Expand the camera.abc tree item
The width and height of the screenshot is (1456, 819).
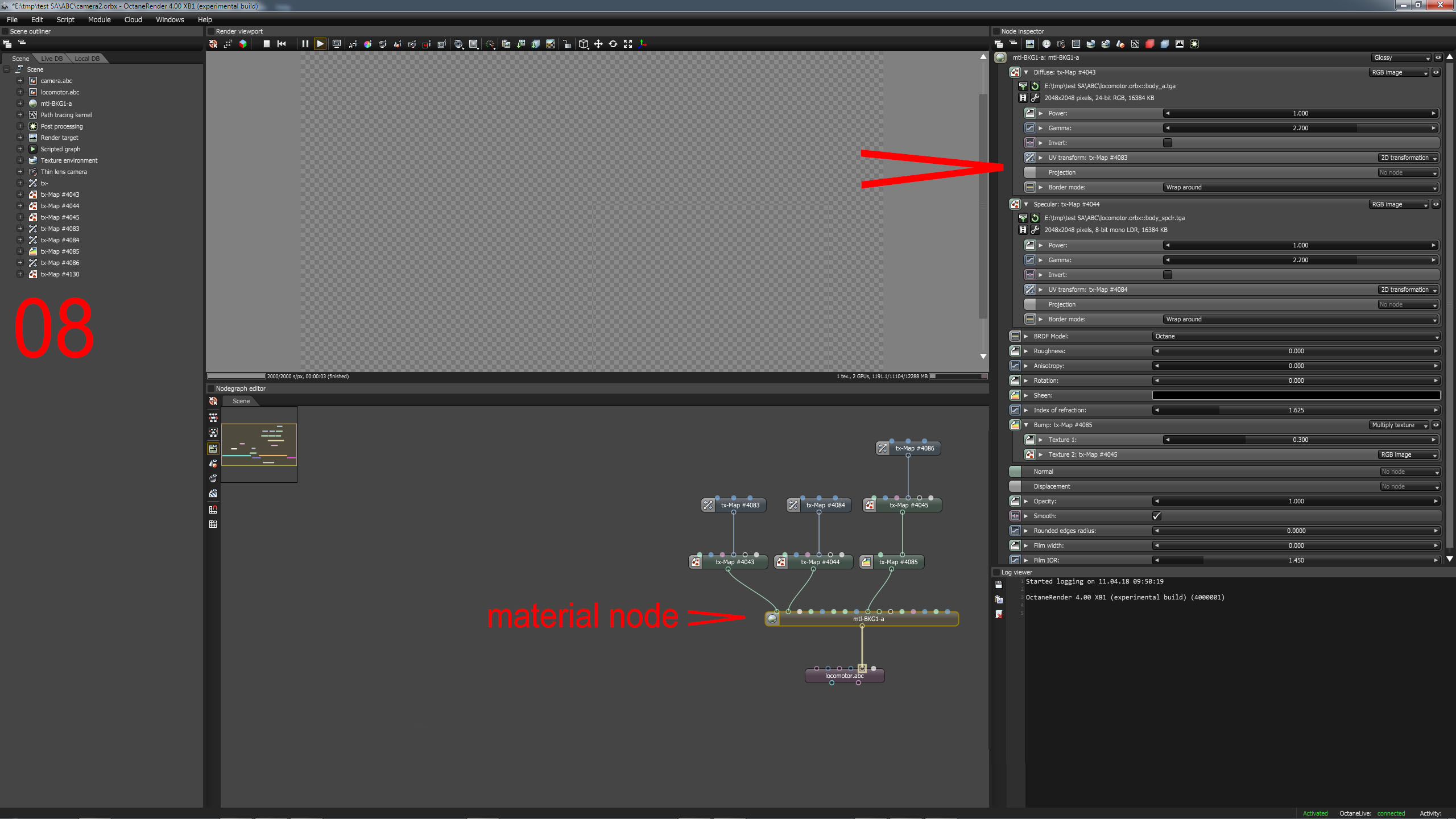point(20,81)
